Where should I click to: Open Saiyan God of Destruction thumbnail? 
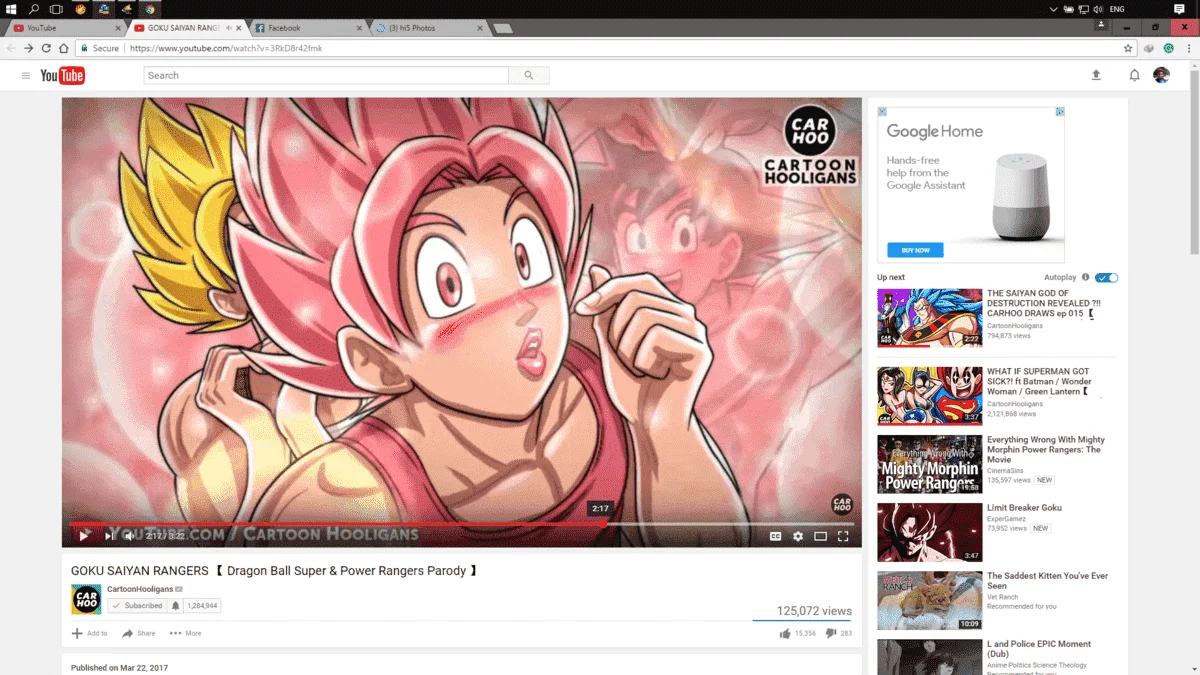930,318
